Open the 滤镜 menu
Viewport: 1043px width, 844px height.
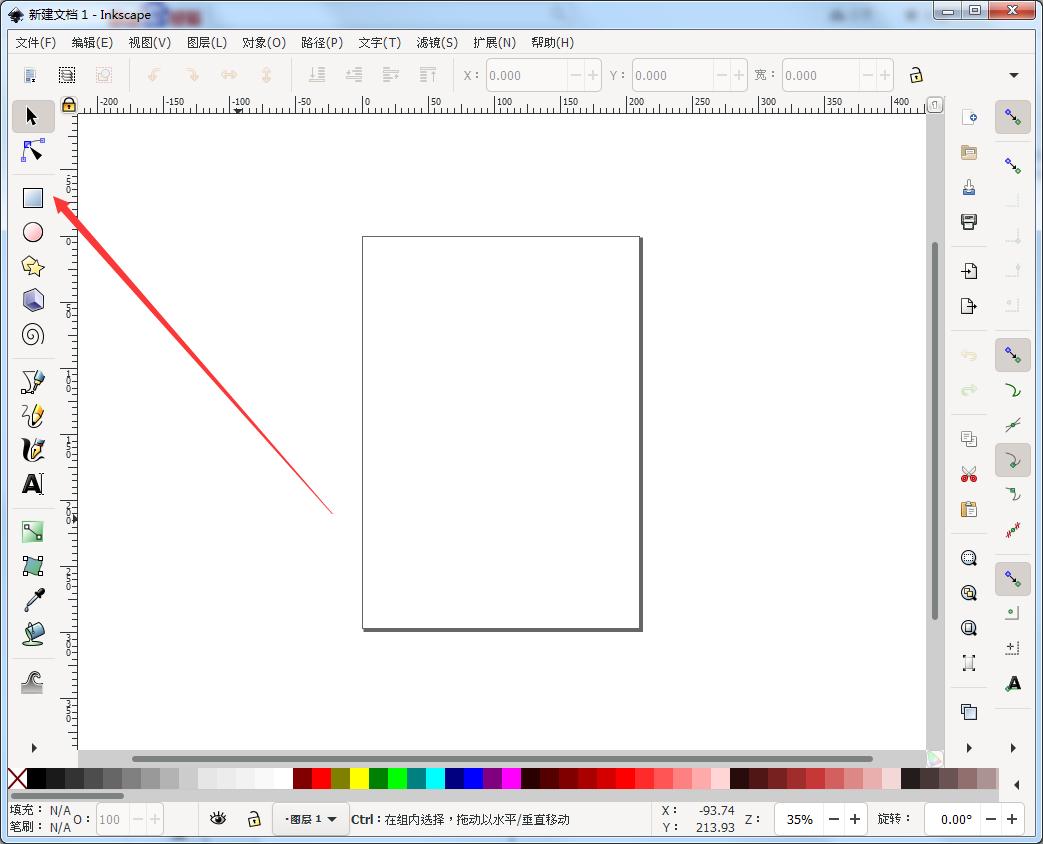click(437, 42)
